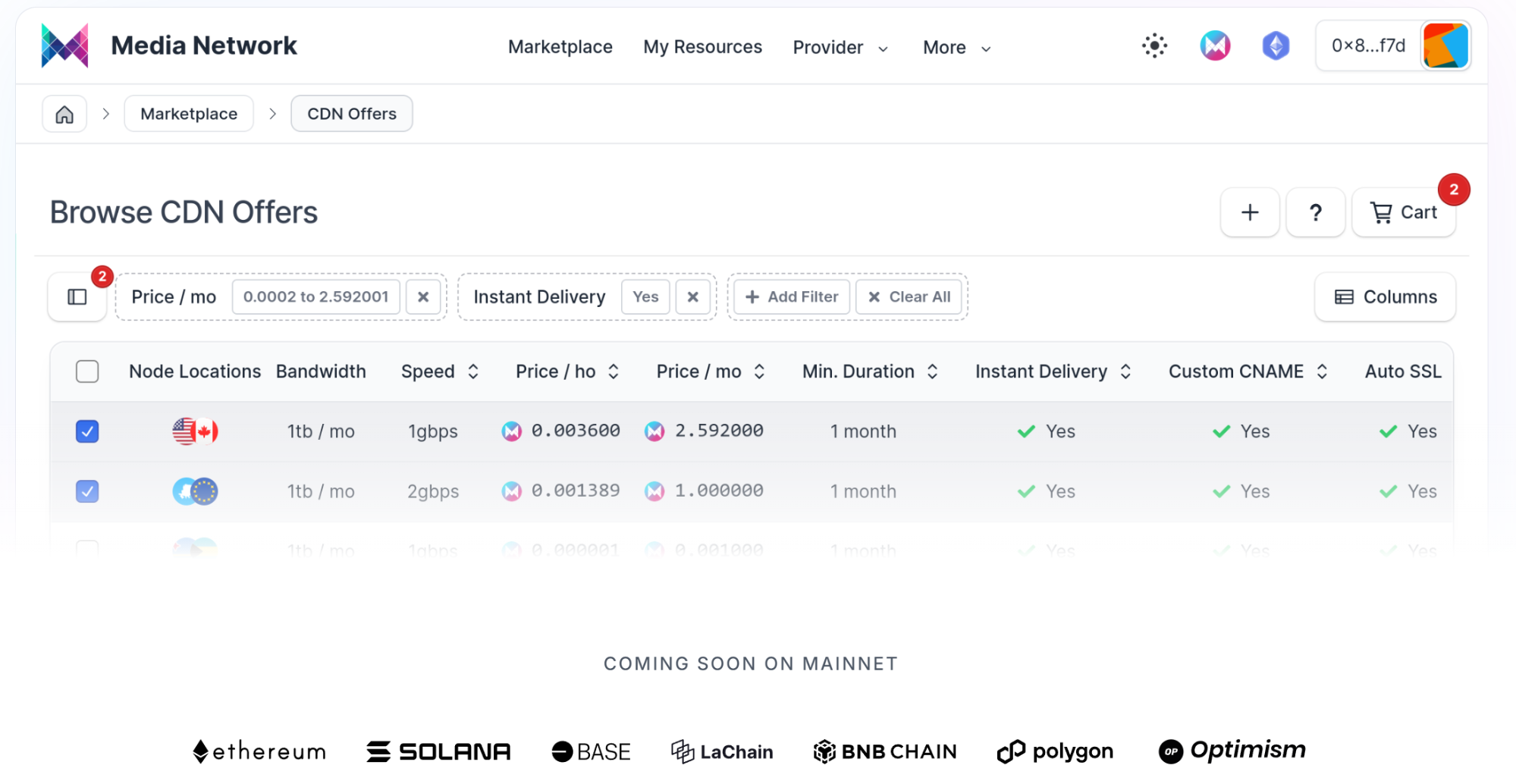Click Add Filter button
Image resolution: width=1516 pixels, height=784 pixels.
[792, 297]
